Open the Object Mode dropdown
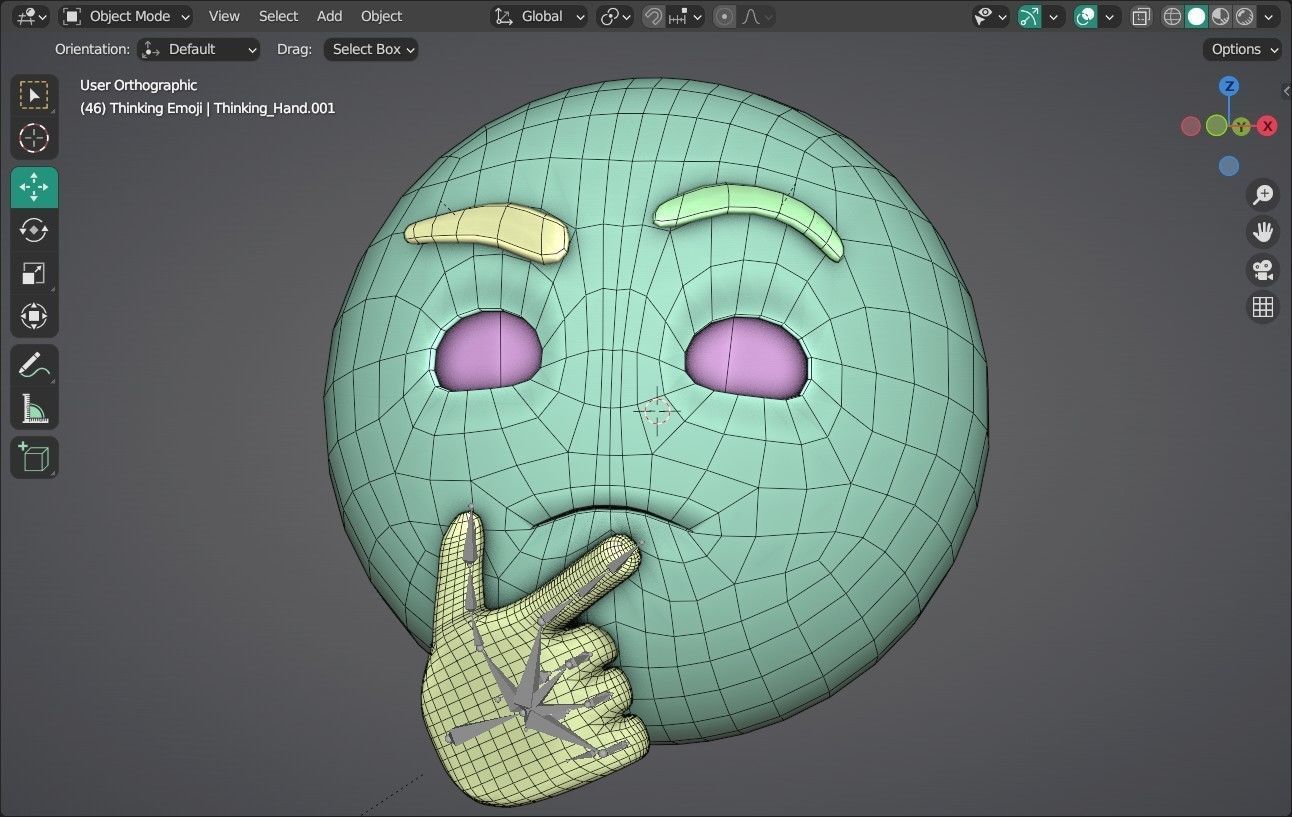The width and height of the screenshot is (1292, 817). 126,16
